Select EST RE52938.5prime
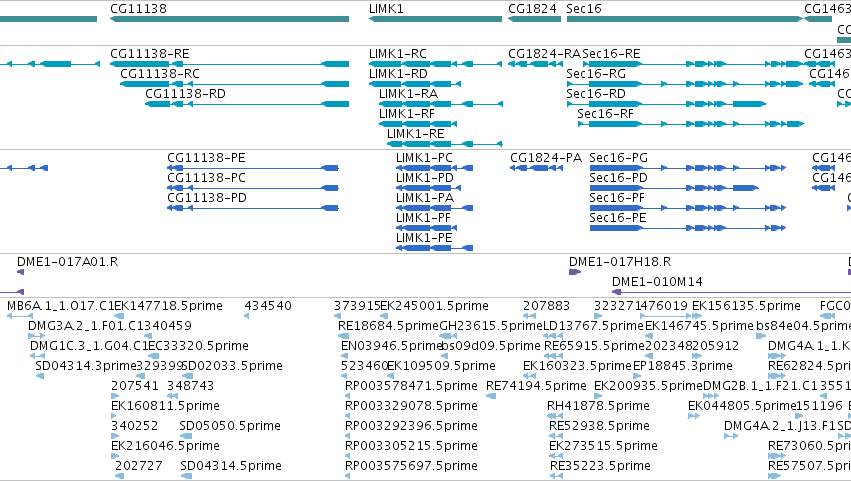 coord(556,436)
